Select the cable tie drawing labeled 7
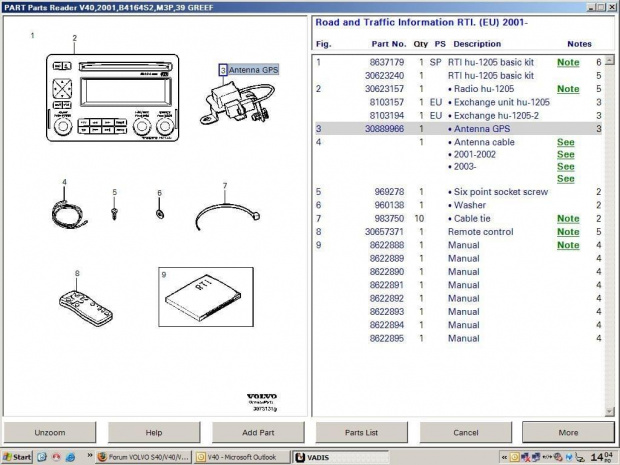The height and width of the screenshot is (465, 620). pos(228,216)
